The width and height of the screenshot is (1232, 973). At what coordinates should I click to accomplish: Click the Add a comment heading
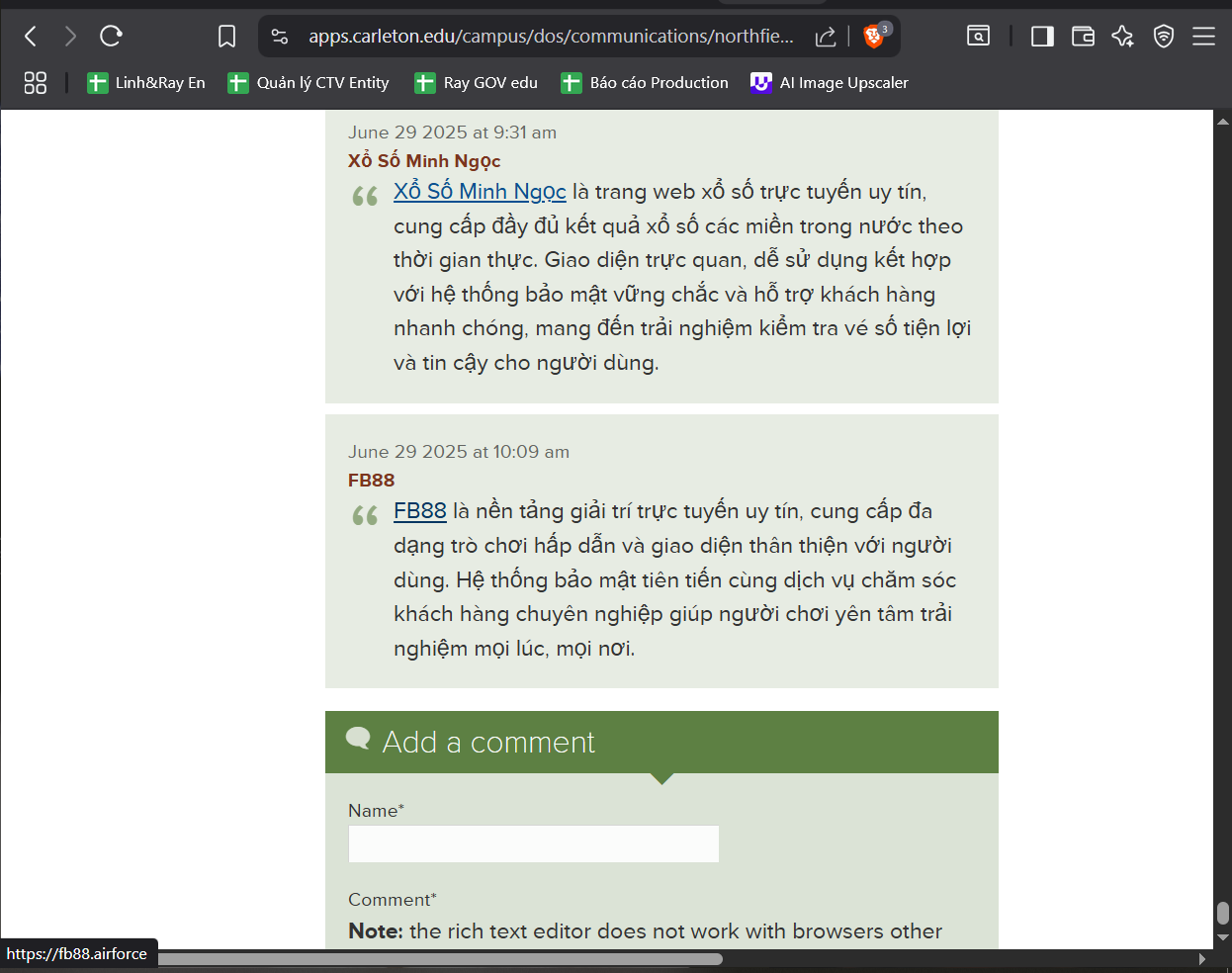pyautogui.click(x=488, y=743)
